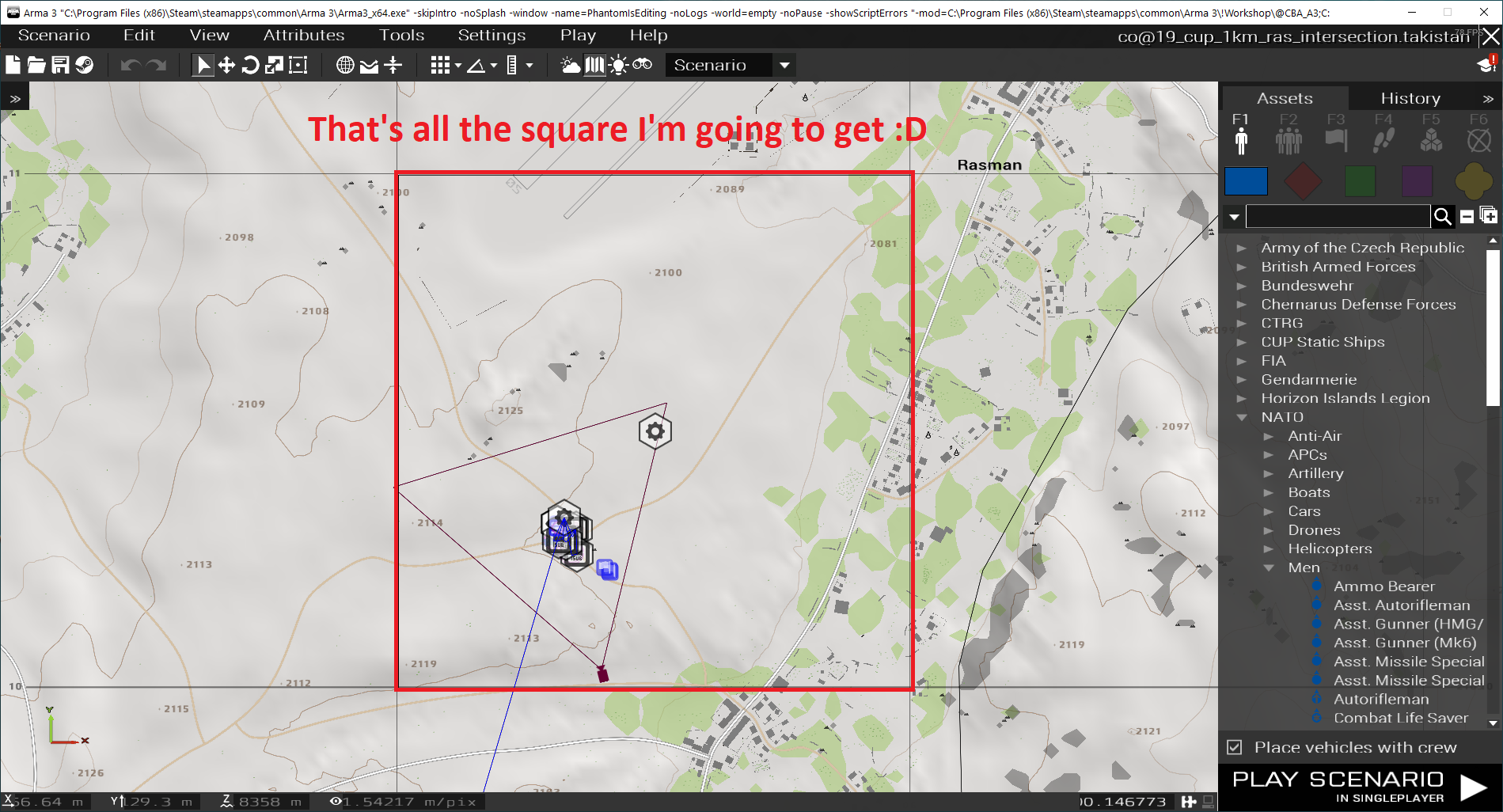
Task: Expand the British Armed Forces faction
Action: [1242, 267]
